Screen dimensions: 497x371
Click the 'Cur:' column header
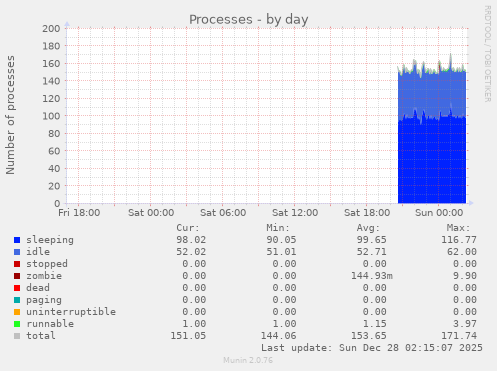(188, 228)
